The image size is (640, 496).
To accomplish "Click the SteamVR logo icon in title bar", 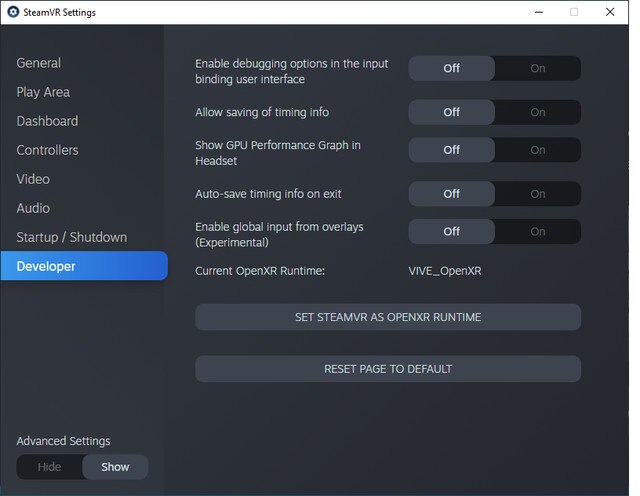I will click(x=13, y=12).
